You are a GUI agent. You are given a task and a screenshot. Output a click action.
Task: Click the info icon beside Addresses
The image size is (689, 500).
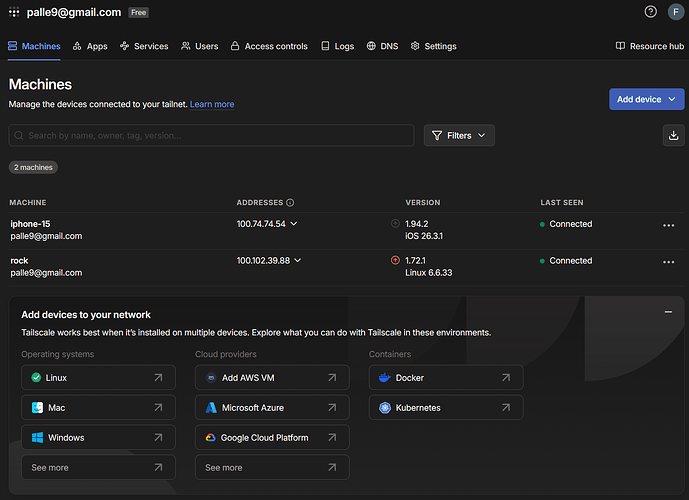pos(290,203)
